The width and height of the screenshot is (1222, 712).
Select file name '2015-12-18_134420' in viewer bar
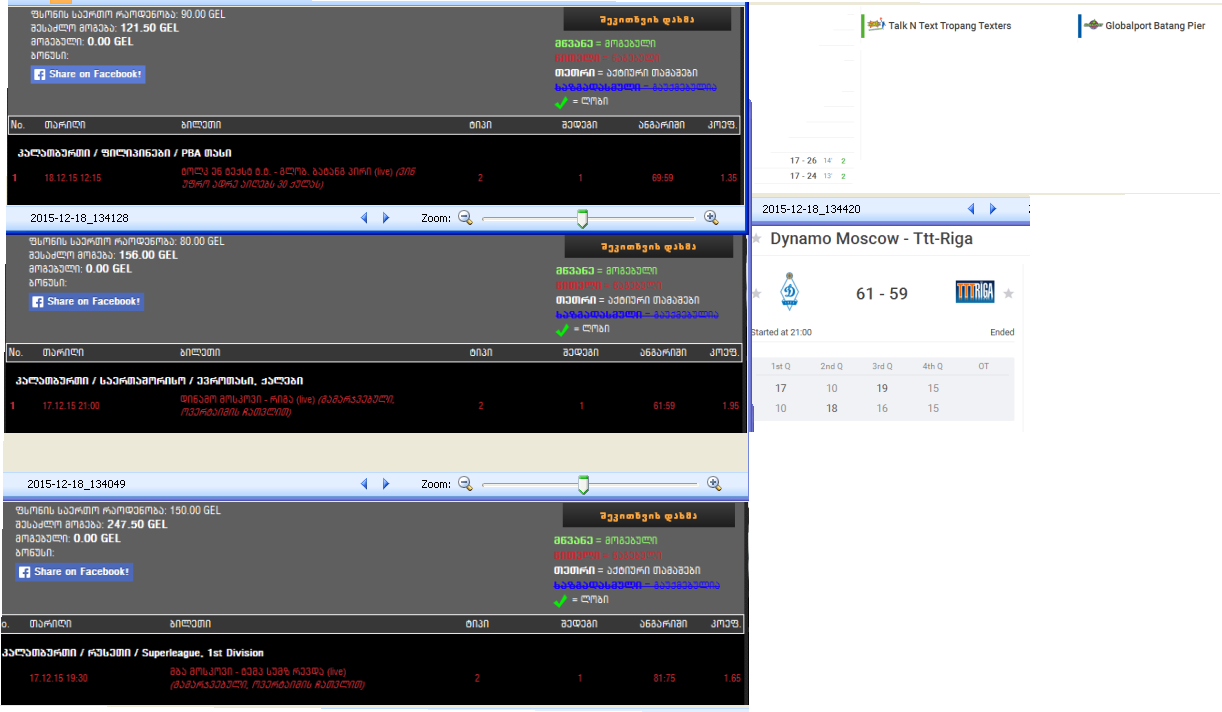[x=811, y=209]
